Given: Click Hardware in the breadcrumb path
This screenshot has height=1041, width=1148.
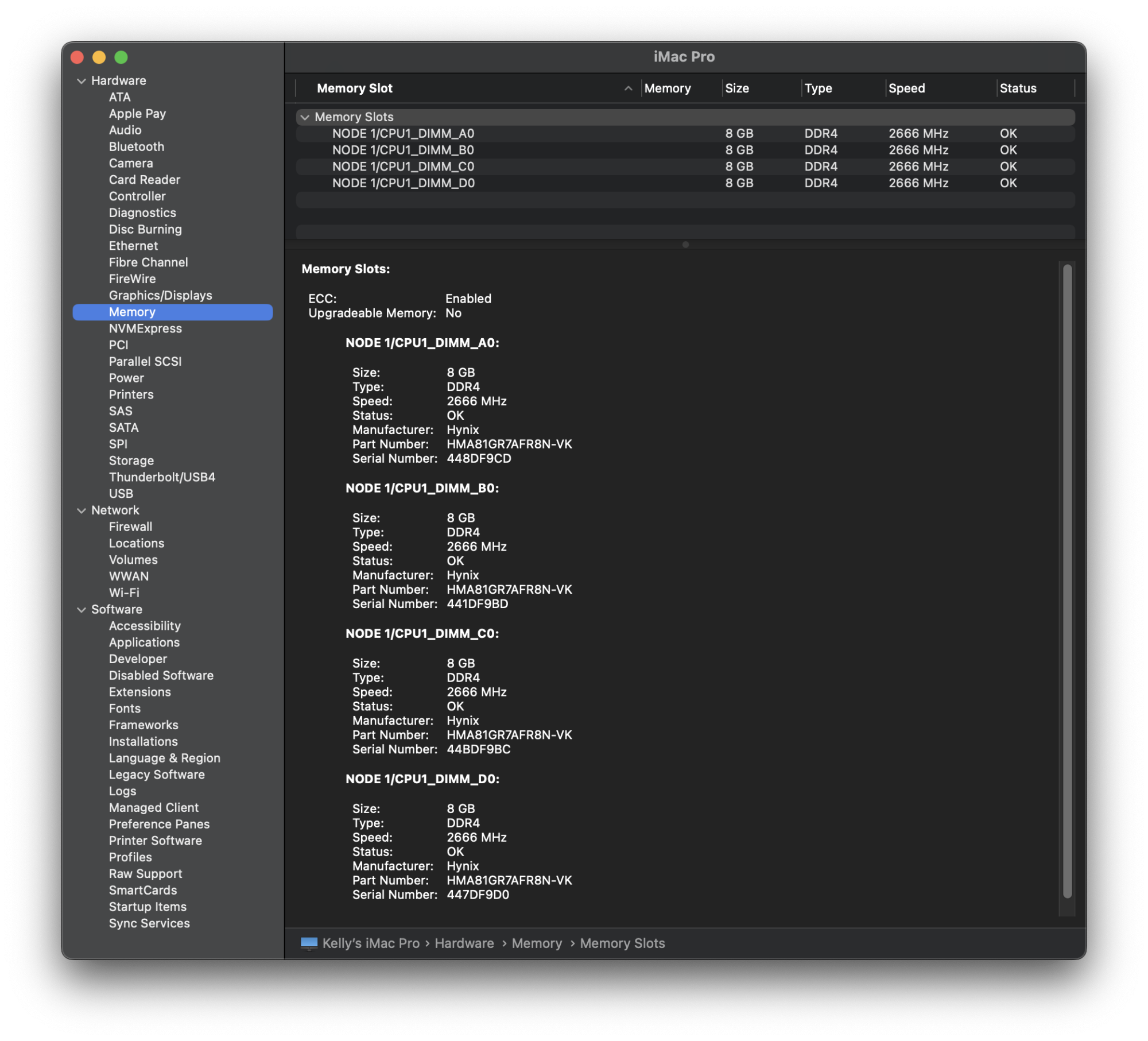Looking at the screenshot, I should (465, 943).
